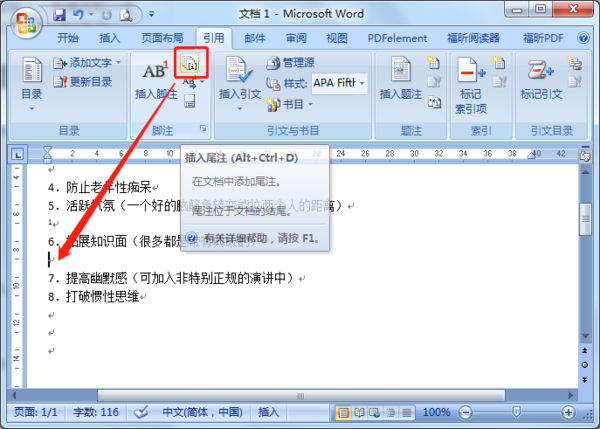Image resolution: width=600 pixels, height=429 pixels.
Task: Open the PDFelement tab
Action: pos(397,38)
